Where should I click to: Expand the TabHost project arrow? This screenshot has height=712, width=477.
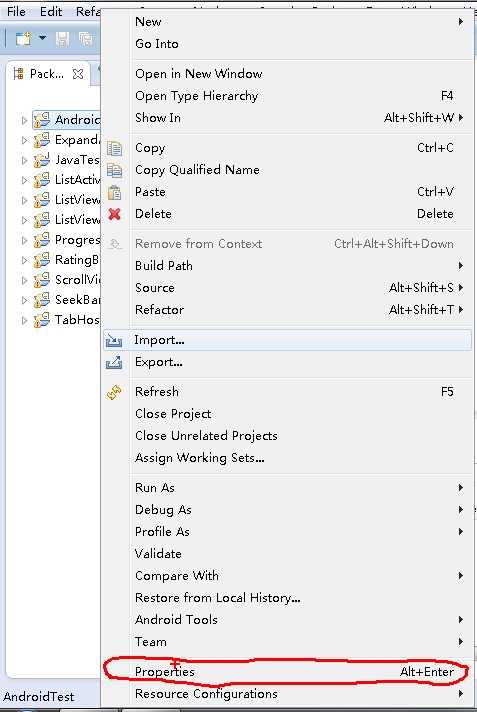tap(25, 320)
